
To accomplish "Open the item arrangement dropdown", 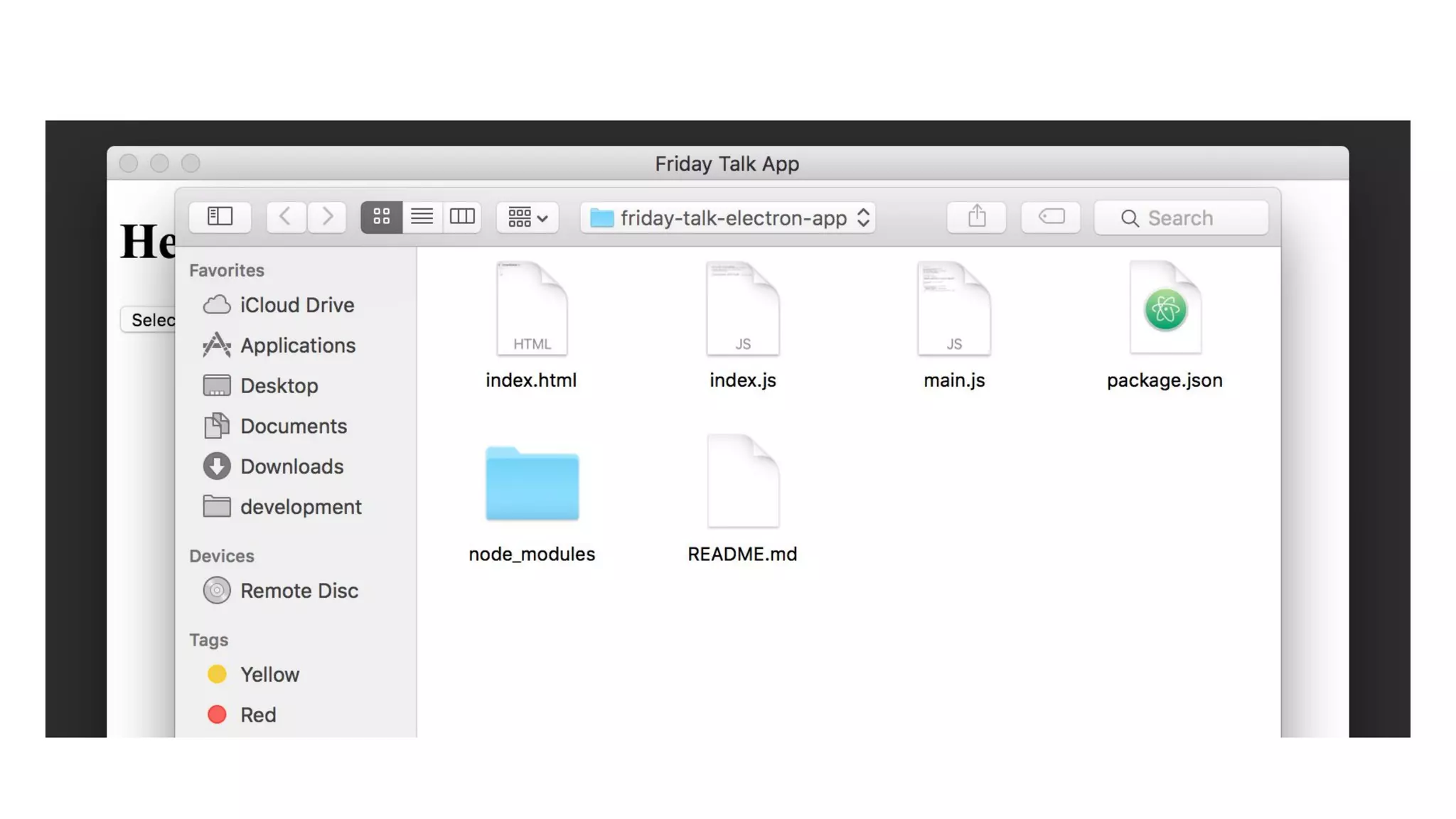I will (528, 218).
